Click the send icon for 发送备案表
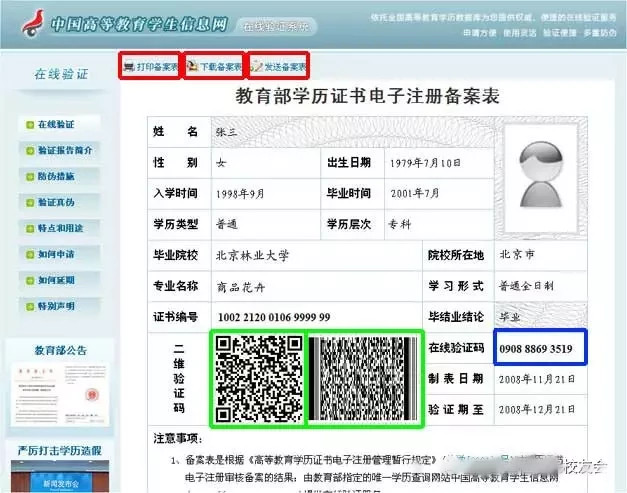Screen dimensions: 627x493 pyautogui.click(x=256, y=66)
